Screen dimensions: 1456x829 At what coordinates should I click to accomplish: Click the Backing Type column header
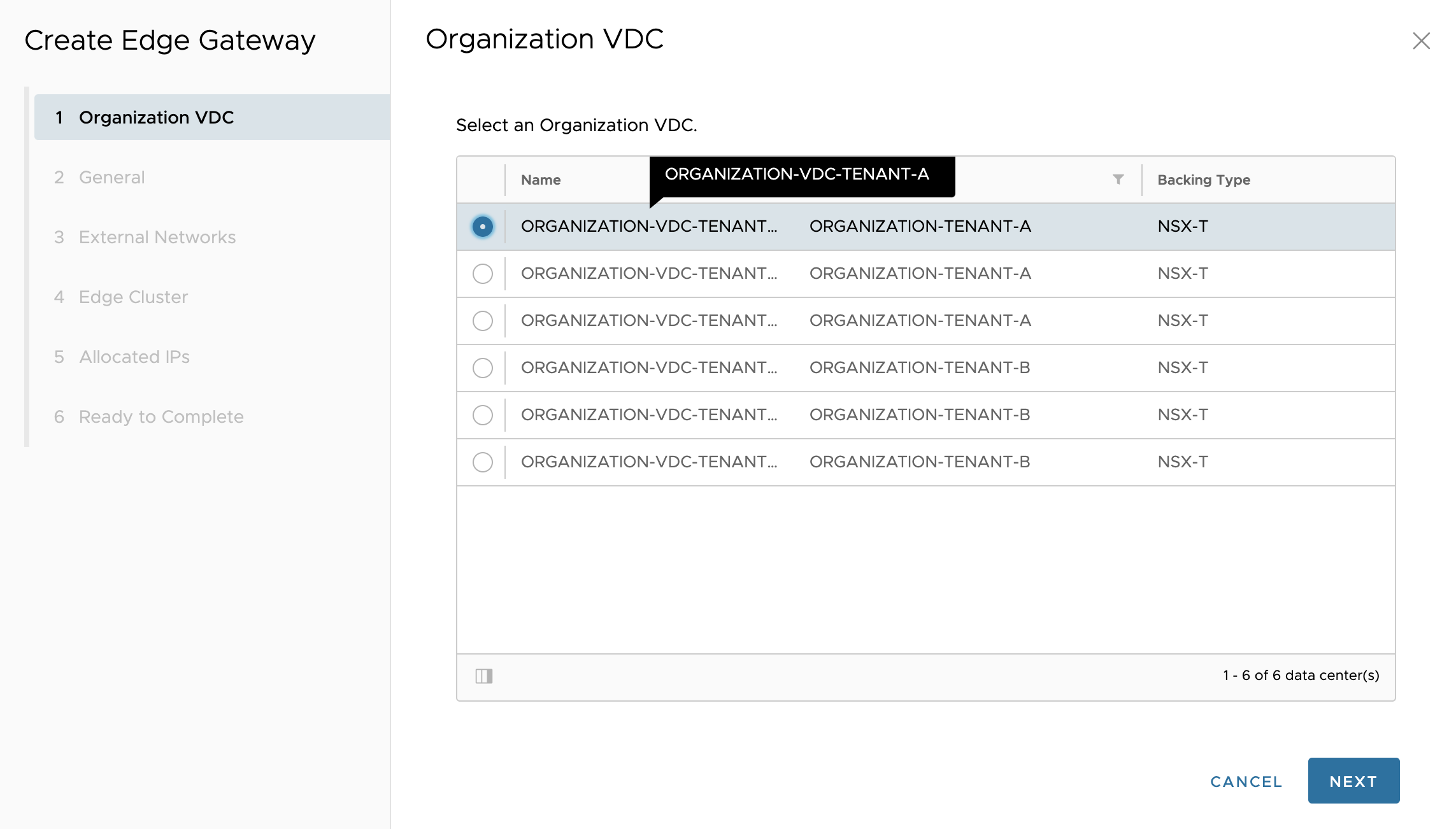click(x=1203, y=180)
